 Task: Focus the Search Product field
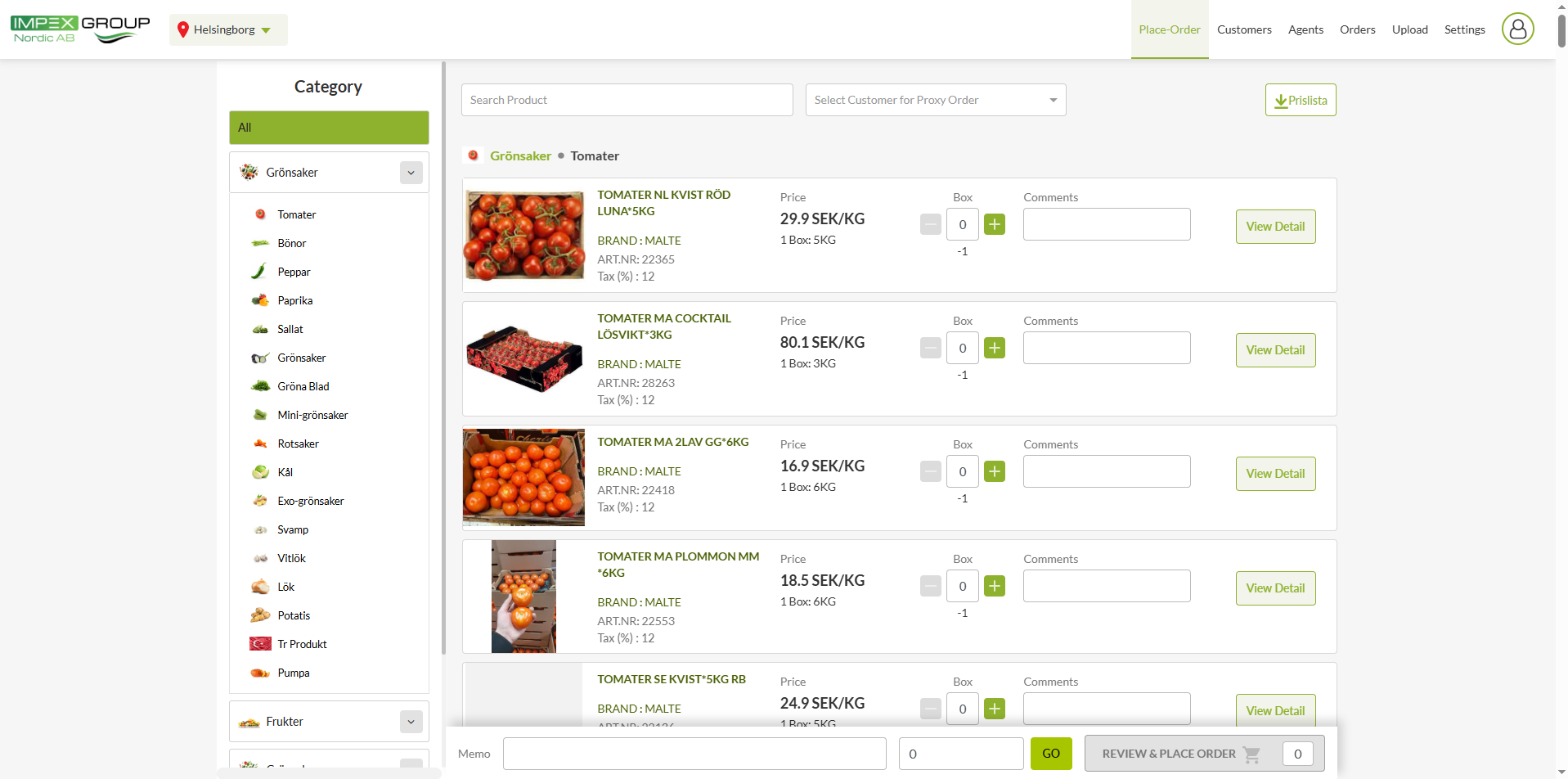627,100
